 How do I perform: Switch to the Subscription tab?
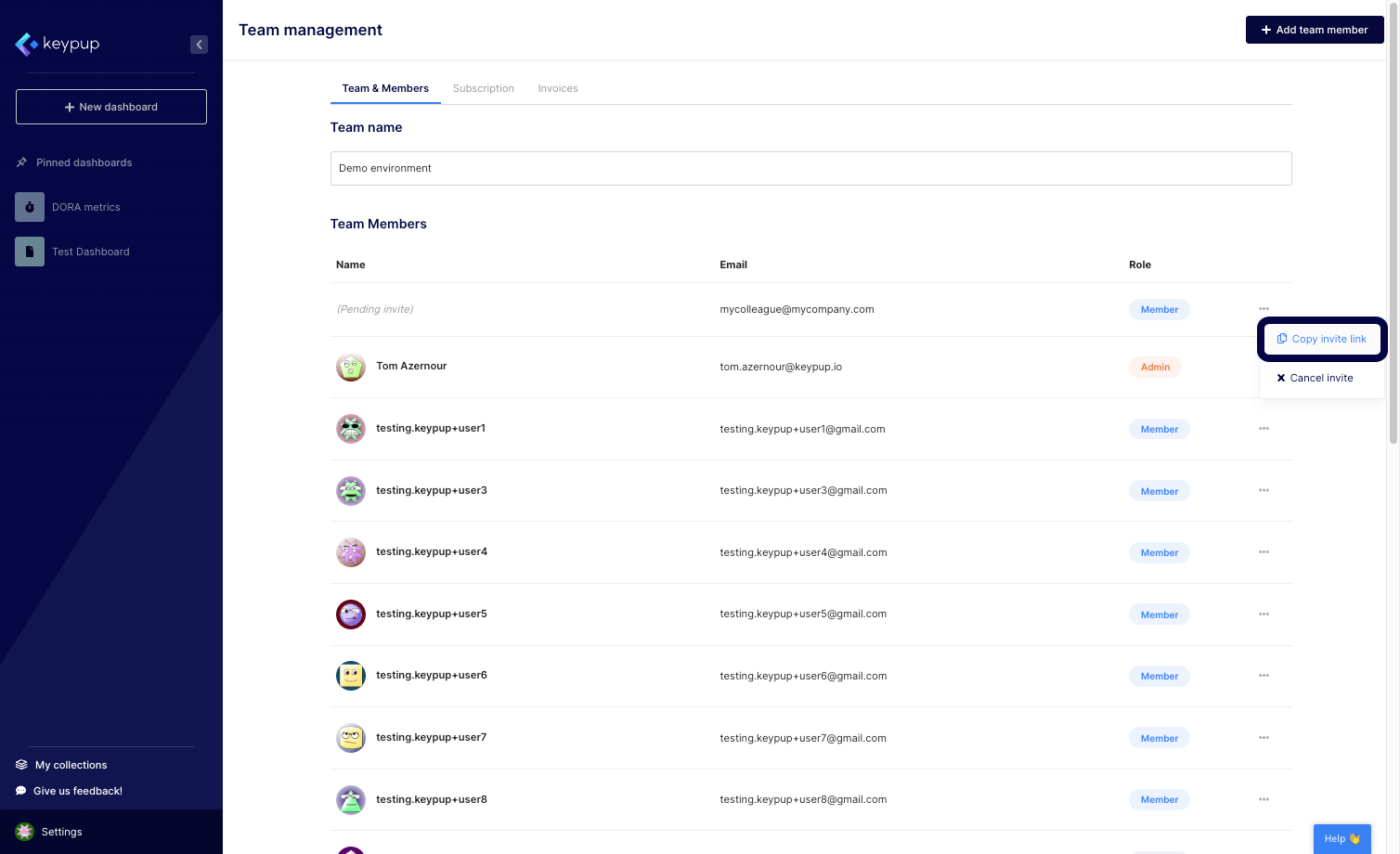[484, 88]
